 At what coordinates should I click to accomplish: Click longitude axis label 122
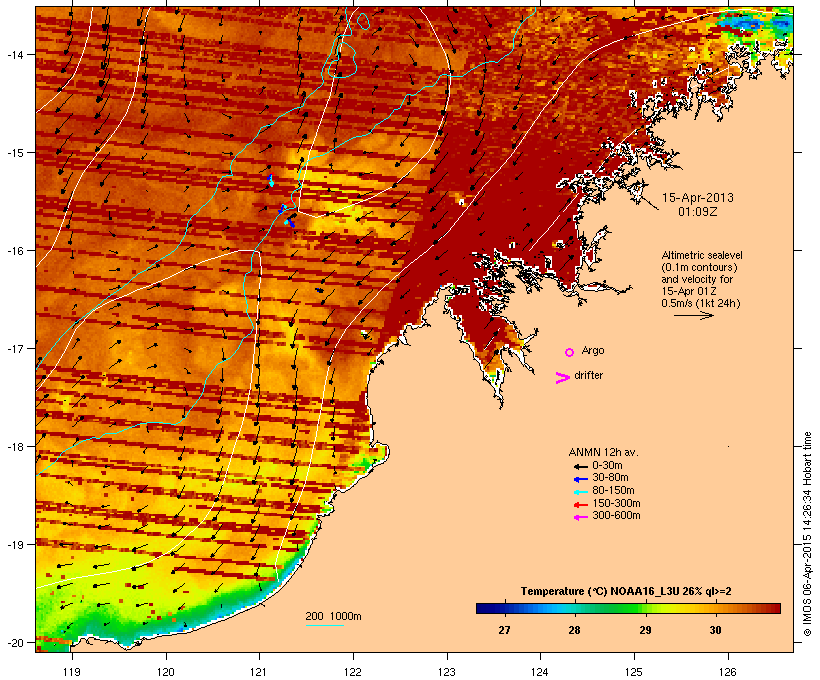pyautogui.click(x=353, y=672)
